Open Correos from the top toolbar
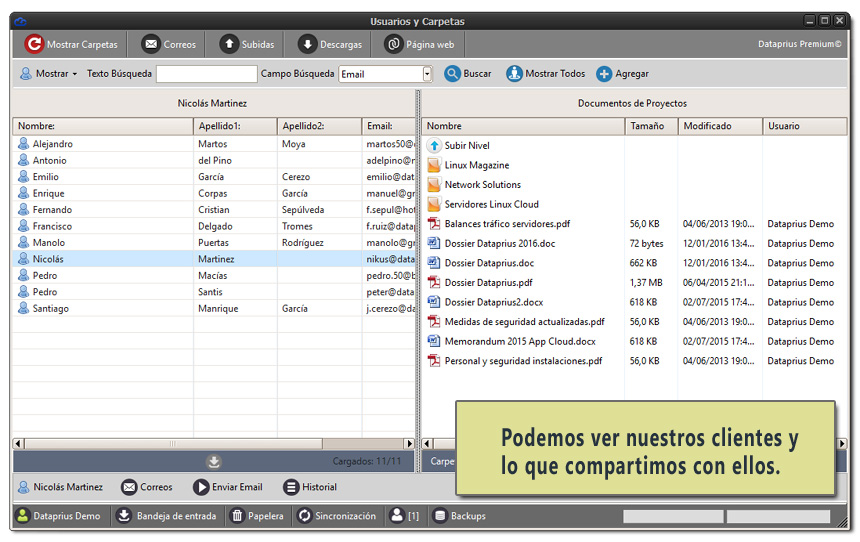The height and width of the screenshot is (542, 860). [169, 44]
